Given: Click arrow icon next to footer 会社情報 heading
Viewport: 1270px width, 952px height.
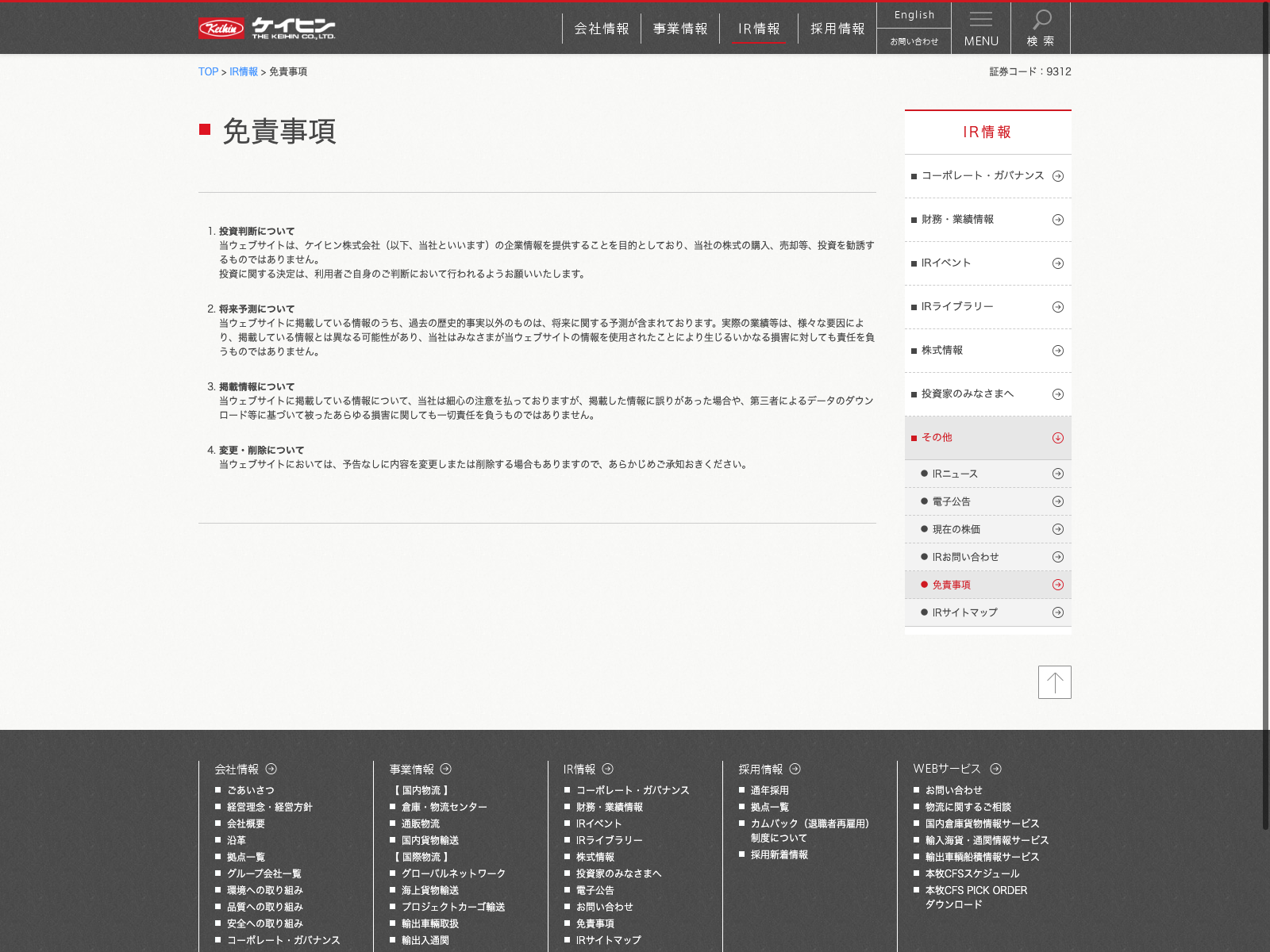Looking at the screenshot, I should (x=271, y=769).
